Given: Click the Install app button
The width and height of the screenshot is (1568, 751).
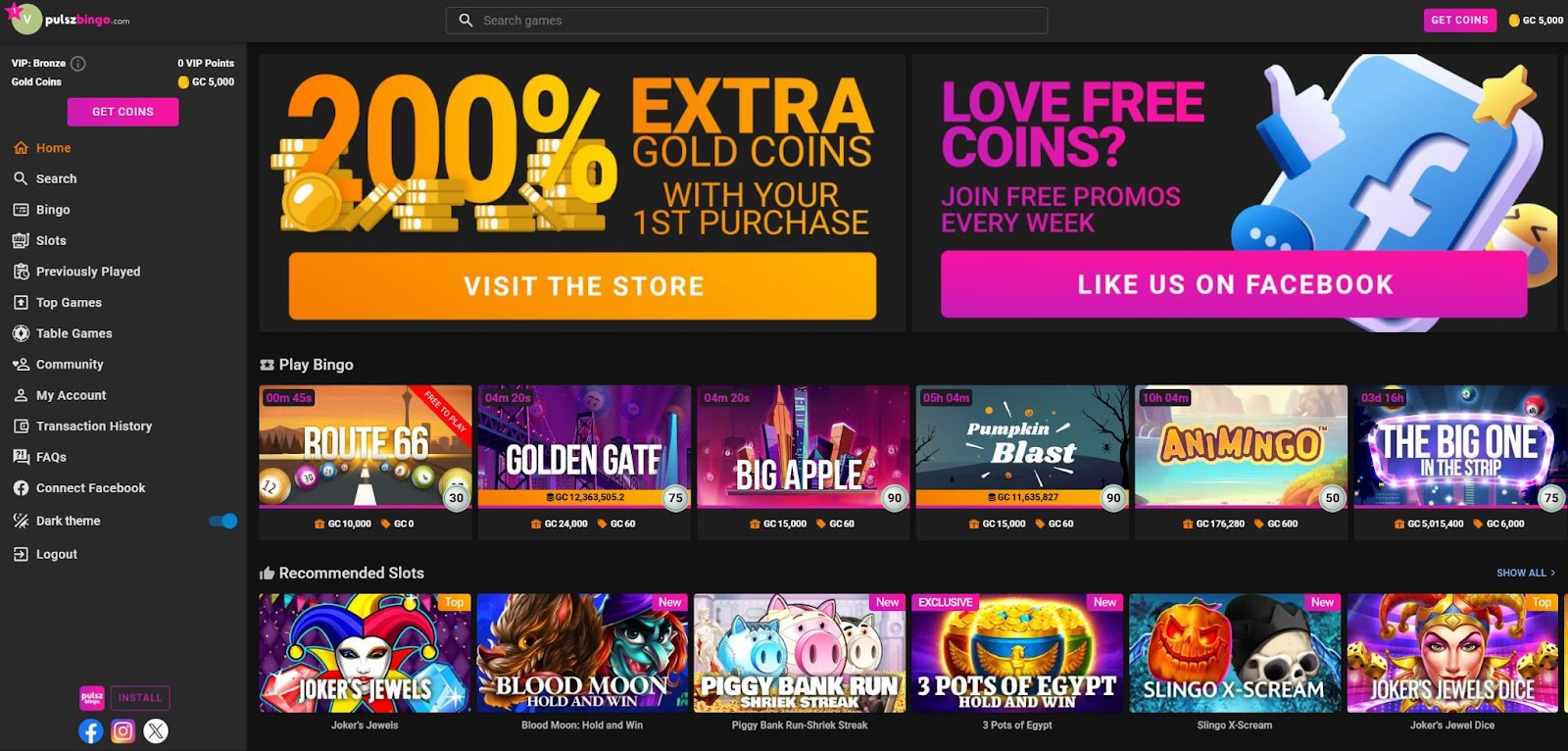Looking at the screenshot, I should click(140, 698).
